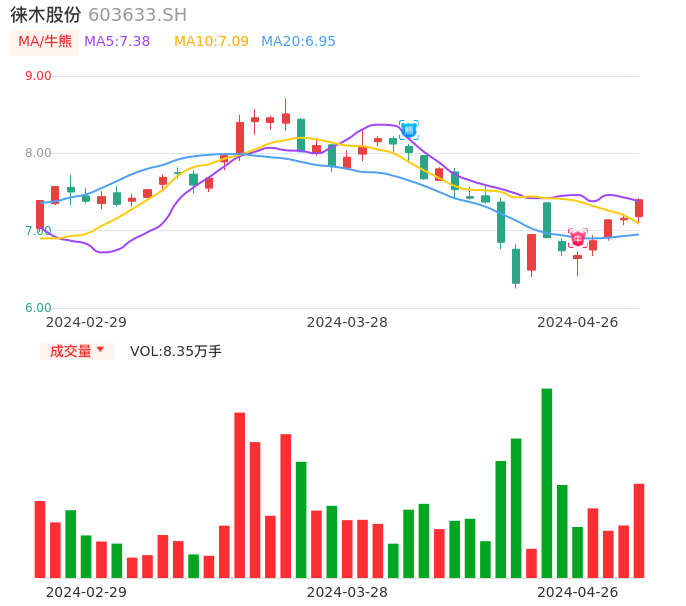
Task: Click the 6.00 price axis label
Action: (x=38, y=308)
